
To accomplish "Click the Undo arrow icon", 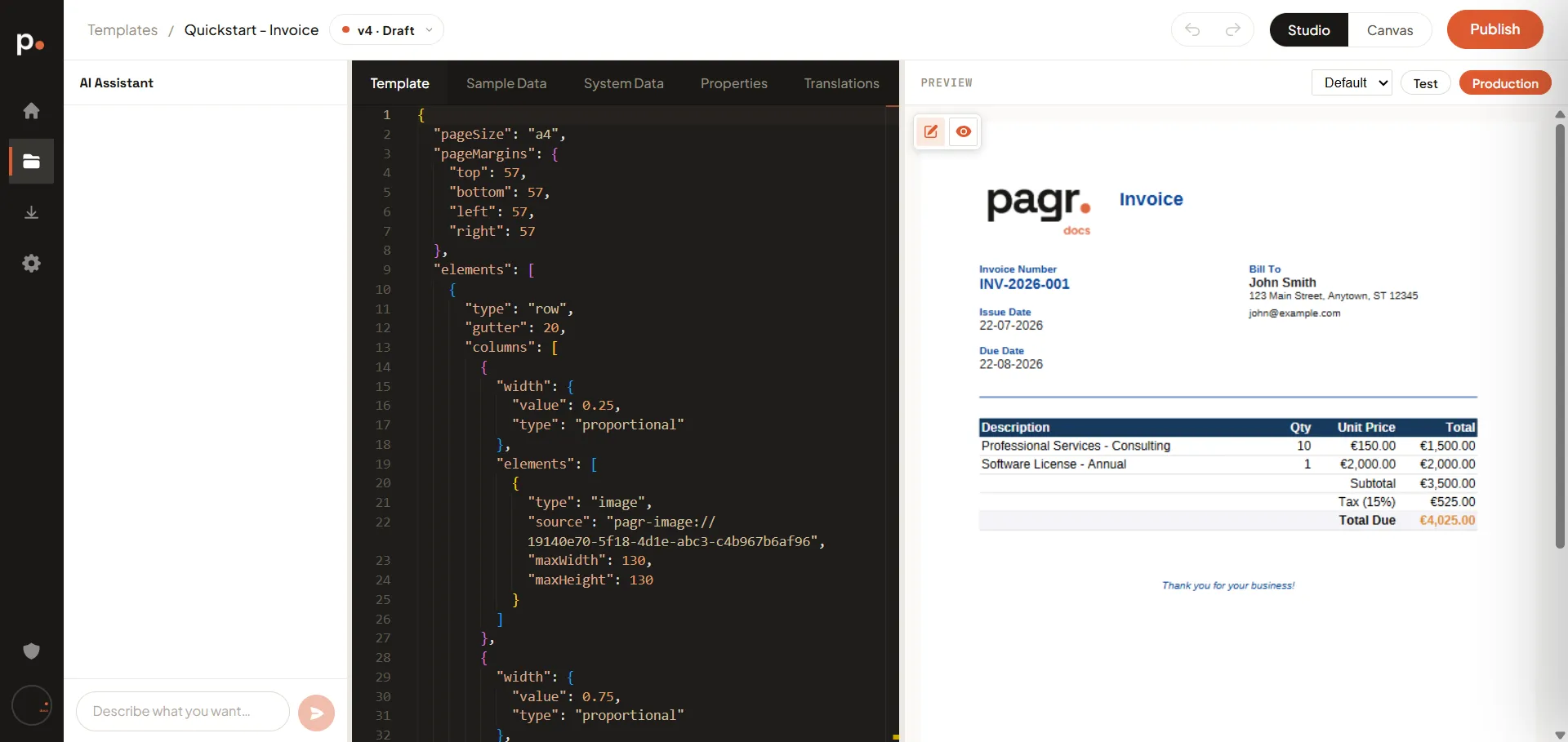I will click(x=1192, y=30).
